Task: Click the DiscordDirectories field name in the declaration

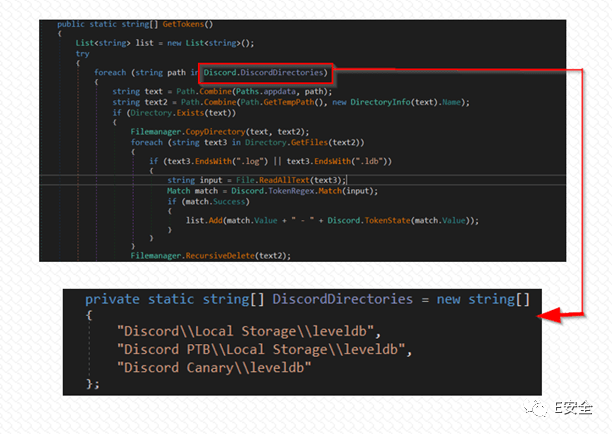Action: (342, 299)
